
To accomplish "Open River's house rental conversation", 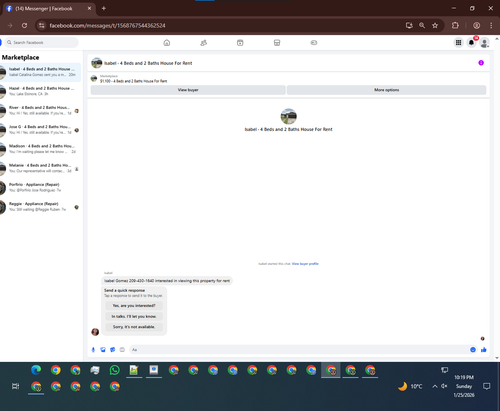I will point(40,111).
